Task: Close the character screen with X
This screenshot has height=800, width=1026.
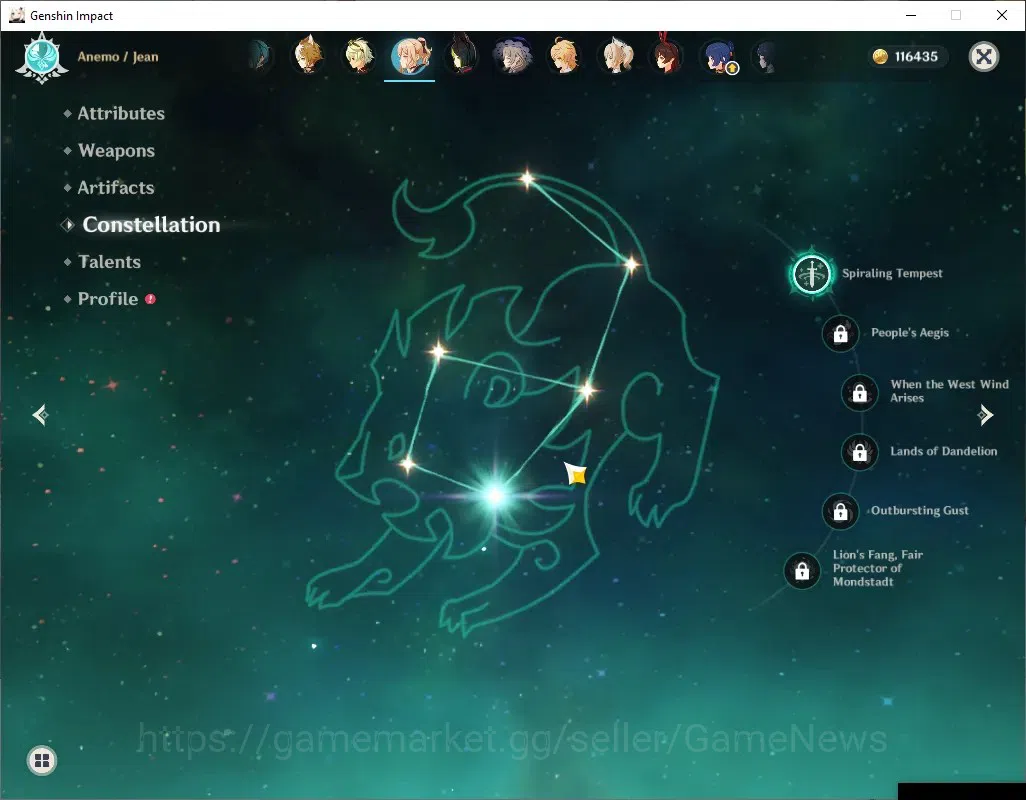Action: tap(983, 57)
